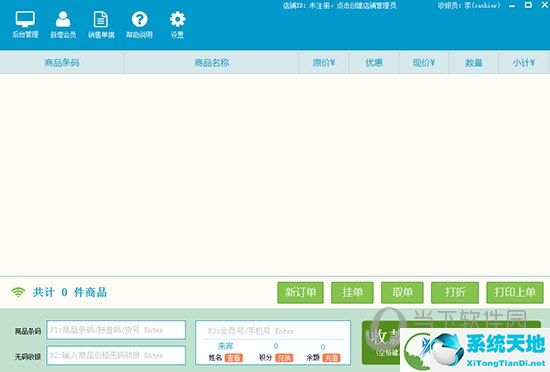Click the 新增会员 add member icon
Viewport: 550px width, 372px height.
tap(63, 24)
